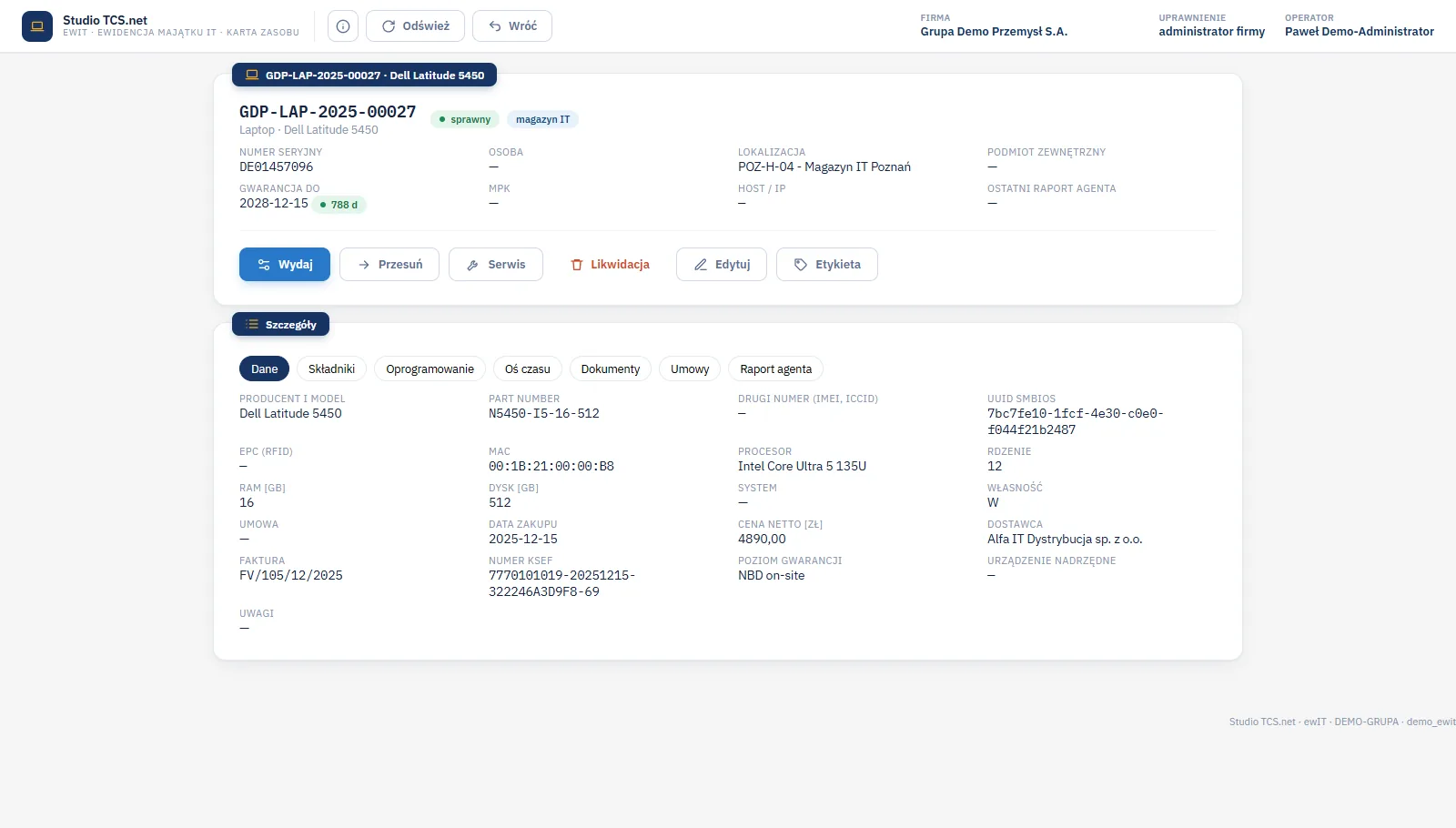Click the KSeF number value
Image resolution: width=1456 pixels, height=828 pixels.
click(x=561, y=583)
